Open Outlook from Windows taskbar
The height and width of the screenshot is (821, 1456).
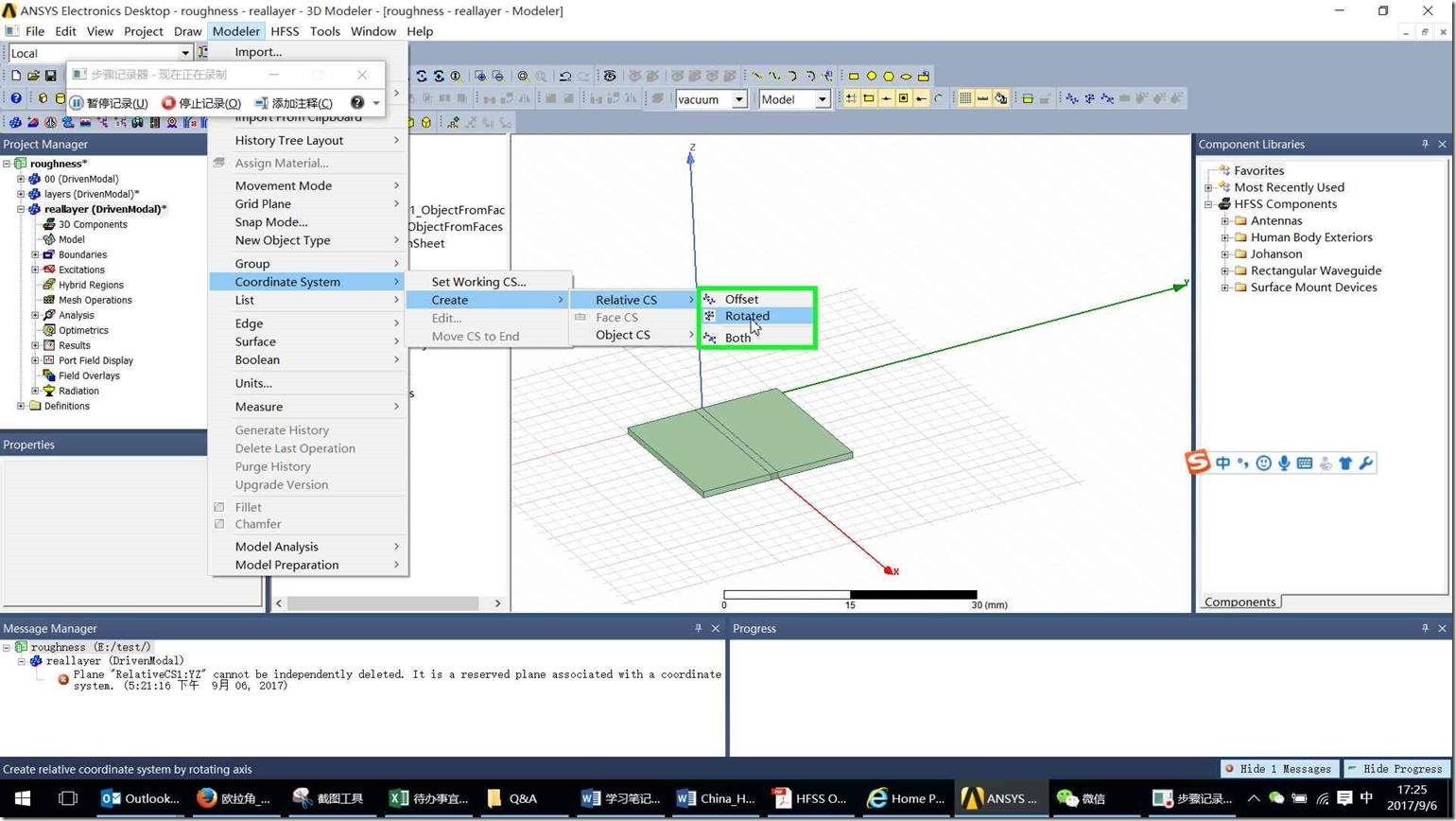click(x=140, y=798)
